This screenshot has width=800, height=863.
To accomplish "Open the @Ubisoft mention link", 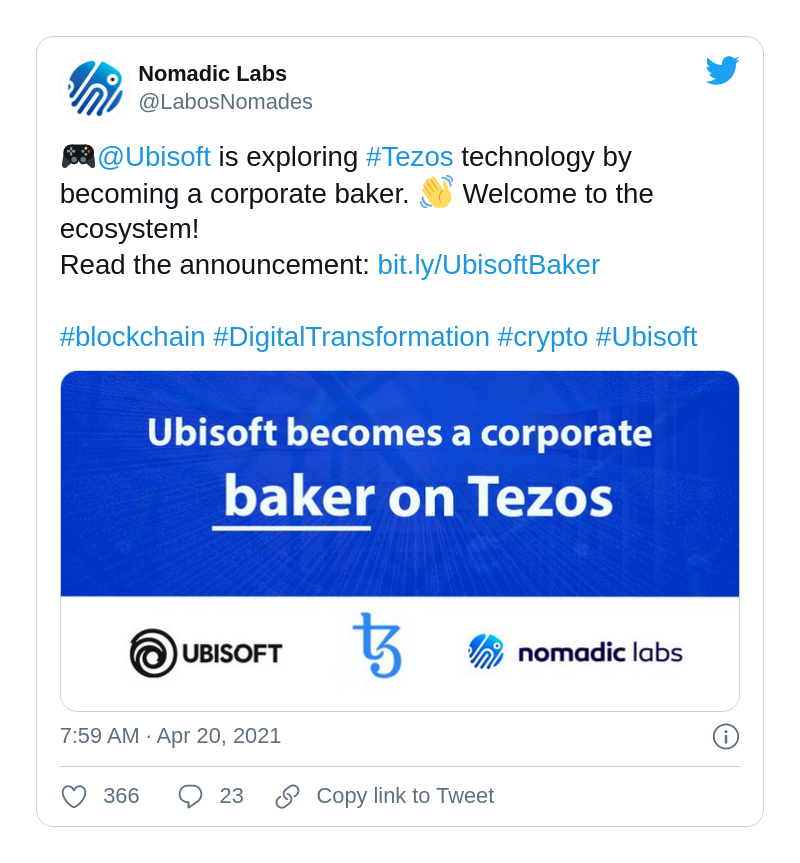I will point(159,157).
